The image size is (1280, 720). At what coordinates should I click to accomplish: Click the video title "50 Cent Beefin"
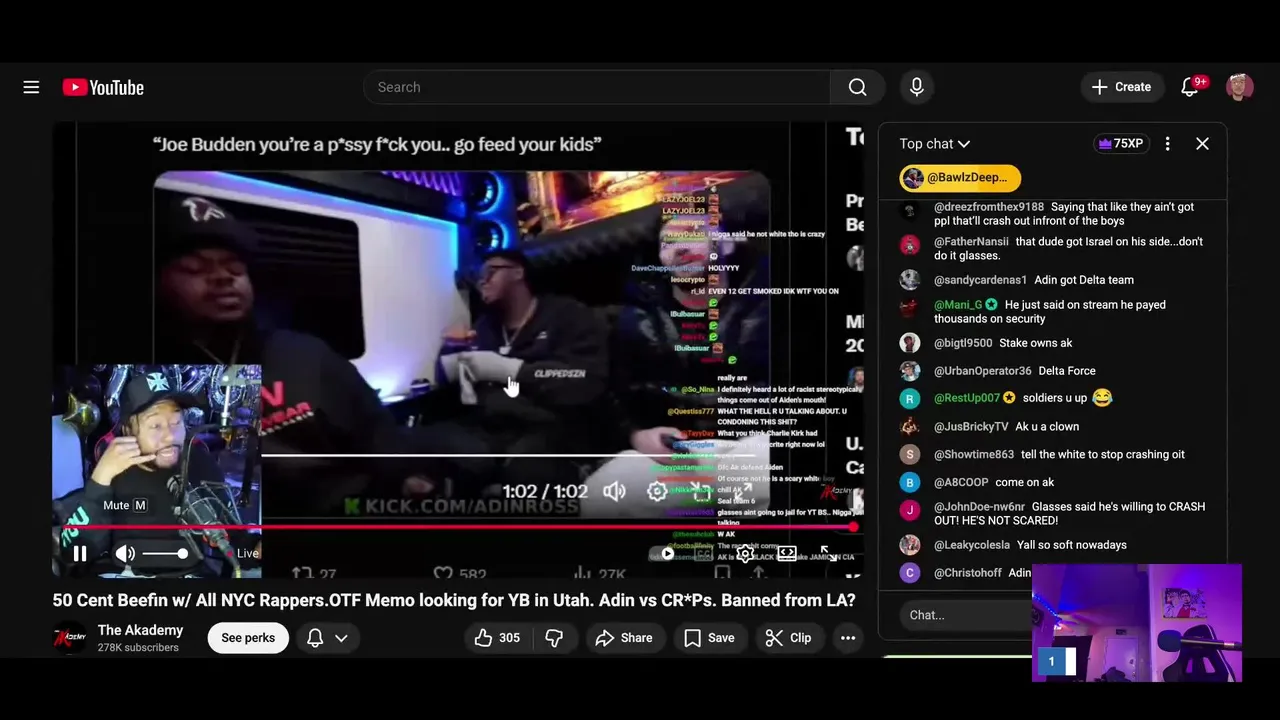click(x=454, y=600)
